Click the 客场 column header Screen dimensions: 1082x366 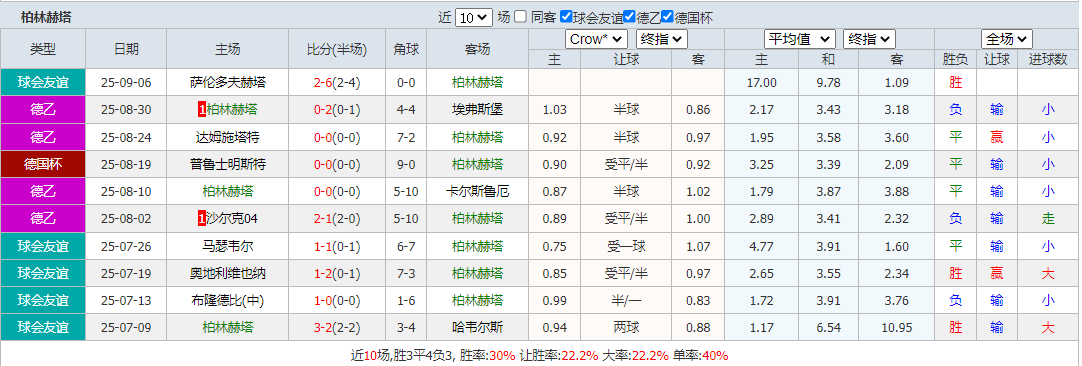(478, 49)
